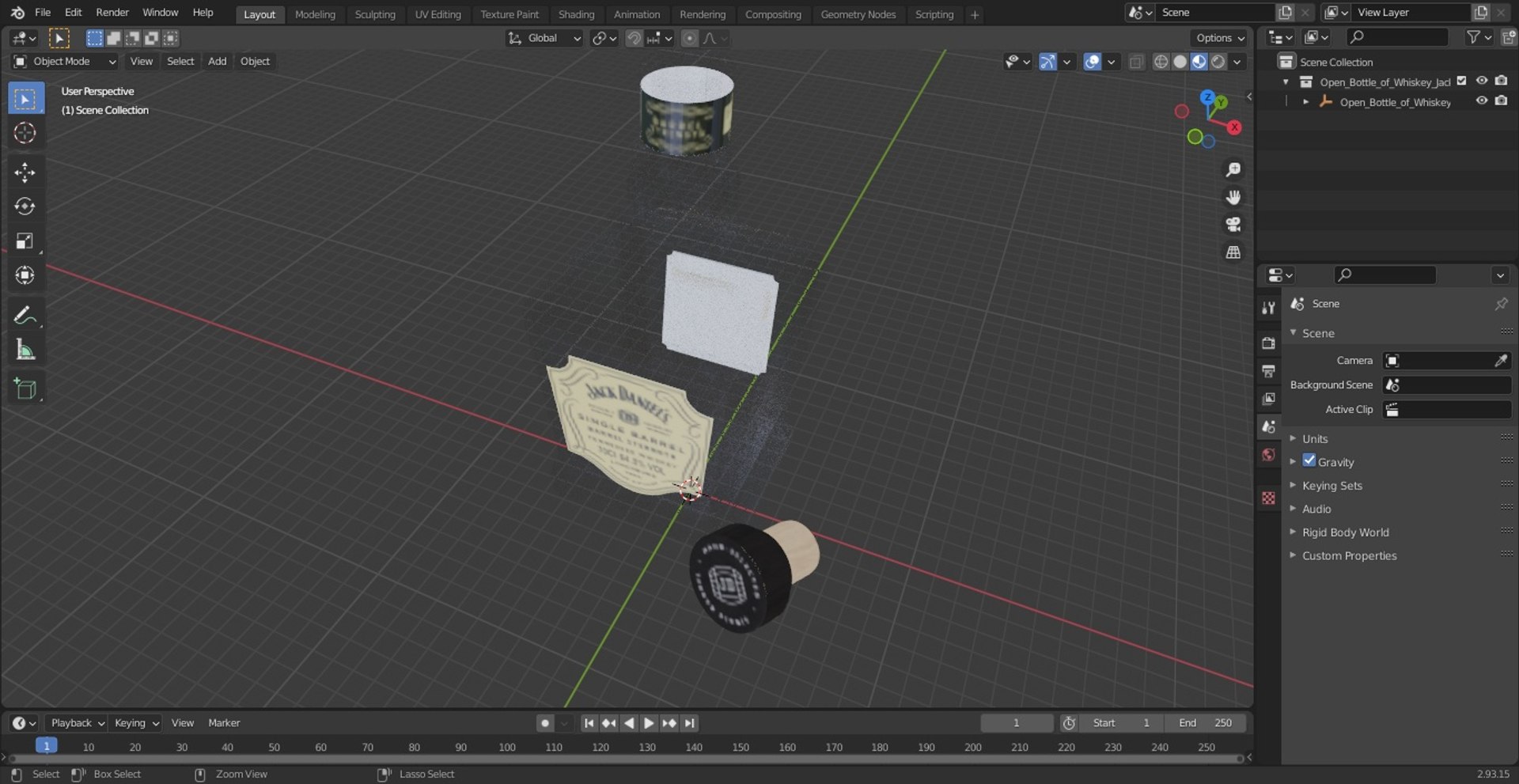
Task: Exclude Open_Bottle_of_Whiskey_Jacl collection from view layer checkbox
Action: 1462,81
